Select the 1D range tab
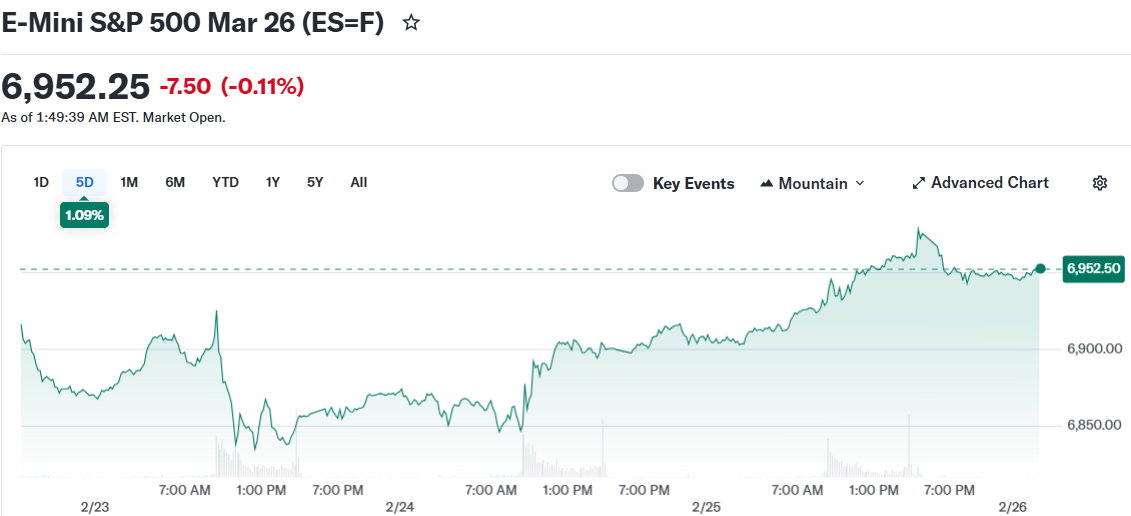Viewport: 1131px width, 516px height. 41,183
